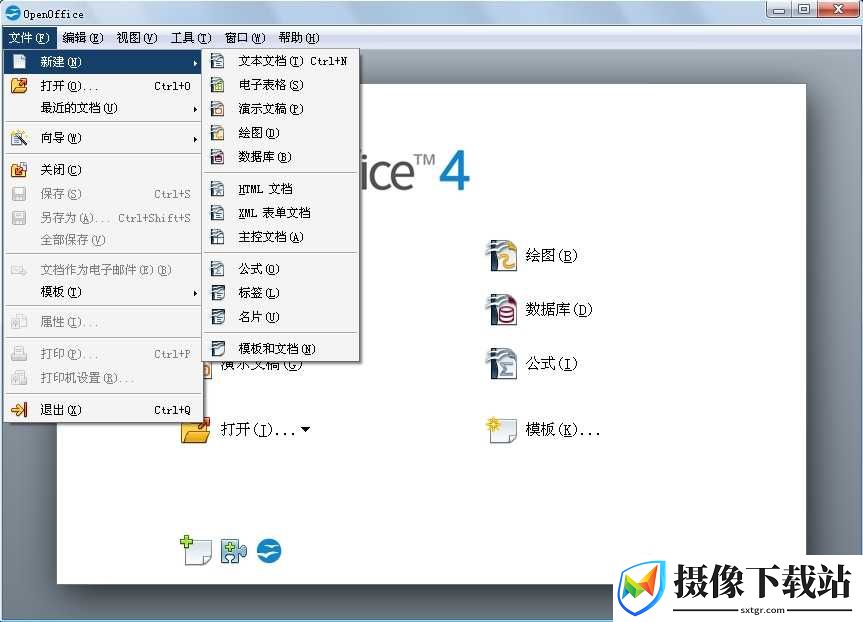Choose 文本文档(T) from the New submenu
Screen dimensions: 863x622
tap(281, 61)
